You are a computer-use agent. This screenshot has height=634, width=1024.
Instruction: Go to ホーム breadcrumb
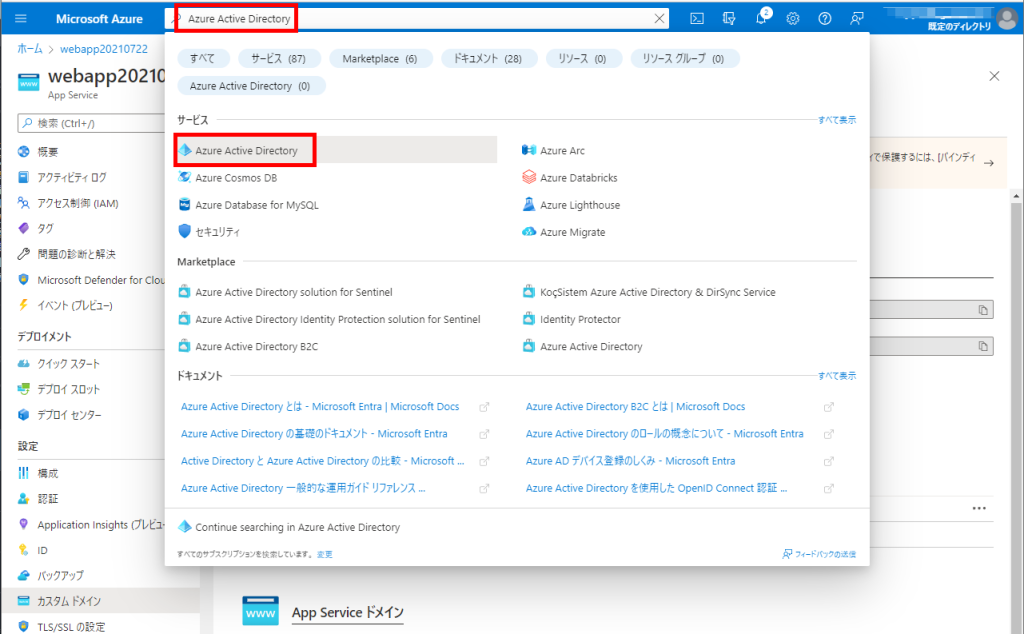point(30,48)
